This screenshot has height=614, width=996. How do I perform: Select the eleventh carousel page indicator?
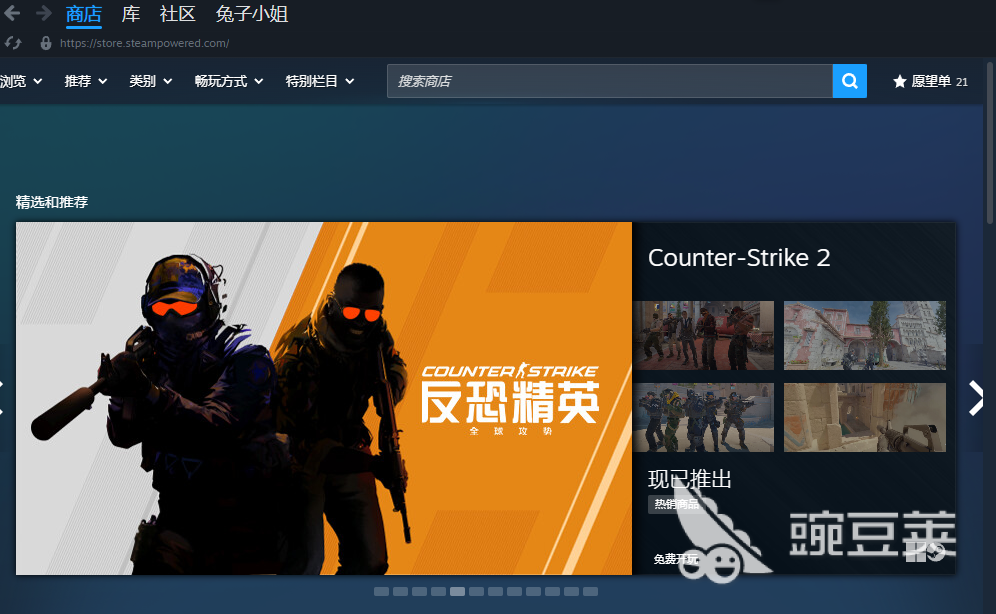[x=571, y=591]
